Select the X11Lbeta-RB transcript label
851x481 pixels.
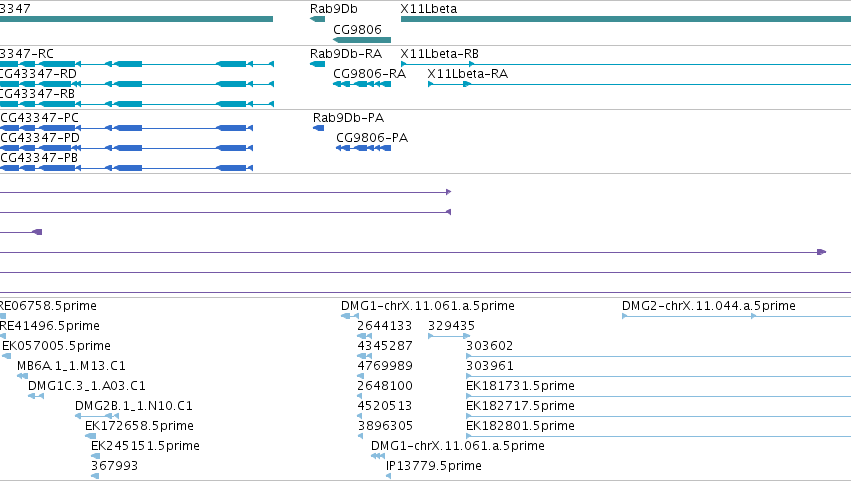[439, 54]
